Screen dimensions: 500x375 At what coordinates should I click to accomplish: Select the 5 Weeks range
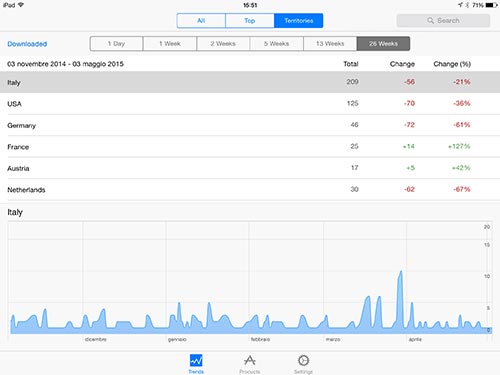pyautogui.click(x=276, y=44)
